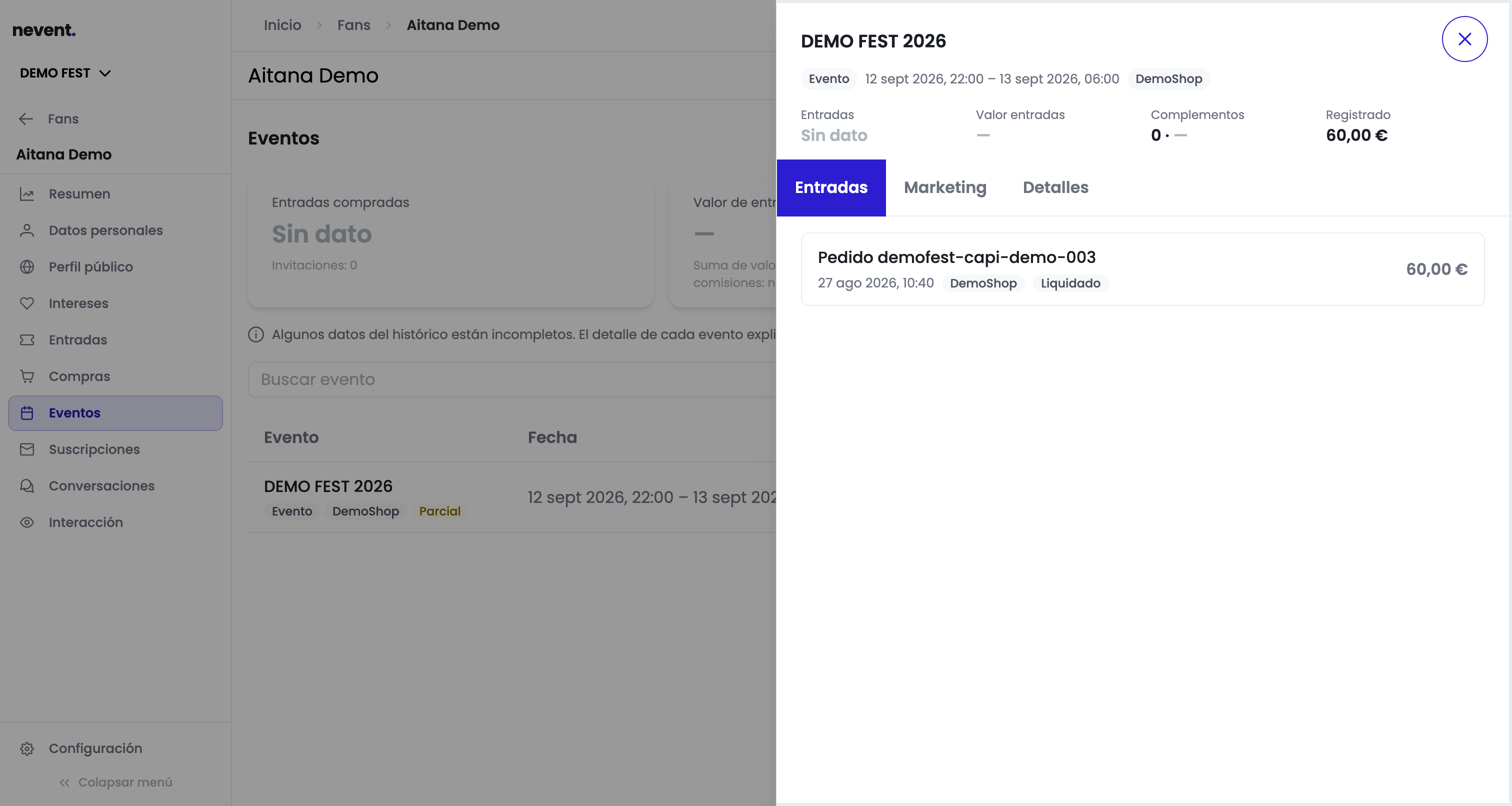This screenshot has width=1512, height=806.
Task: Click the double-chevron Colapsar menú icon
Action: [64, 782]
